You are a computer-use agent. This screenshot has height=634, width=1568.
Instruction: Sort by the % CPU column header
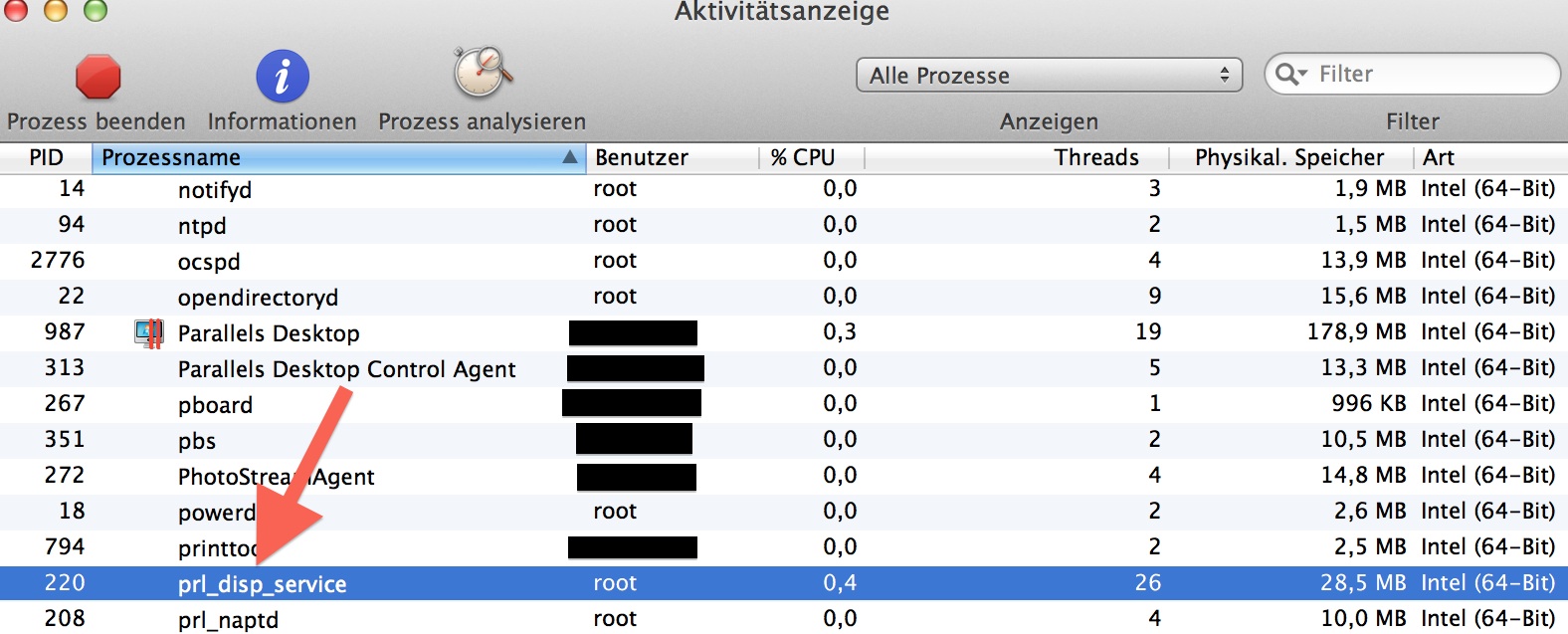(812, 158)
